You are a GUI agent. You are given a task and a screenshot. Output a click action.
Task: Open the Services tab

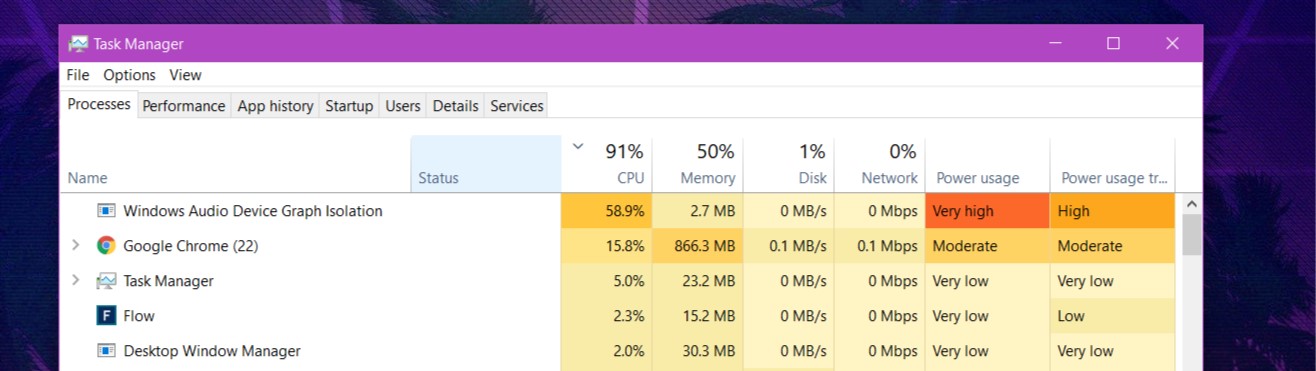[517, 105]
